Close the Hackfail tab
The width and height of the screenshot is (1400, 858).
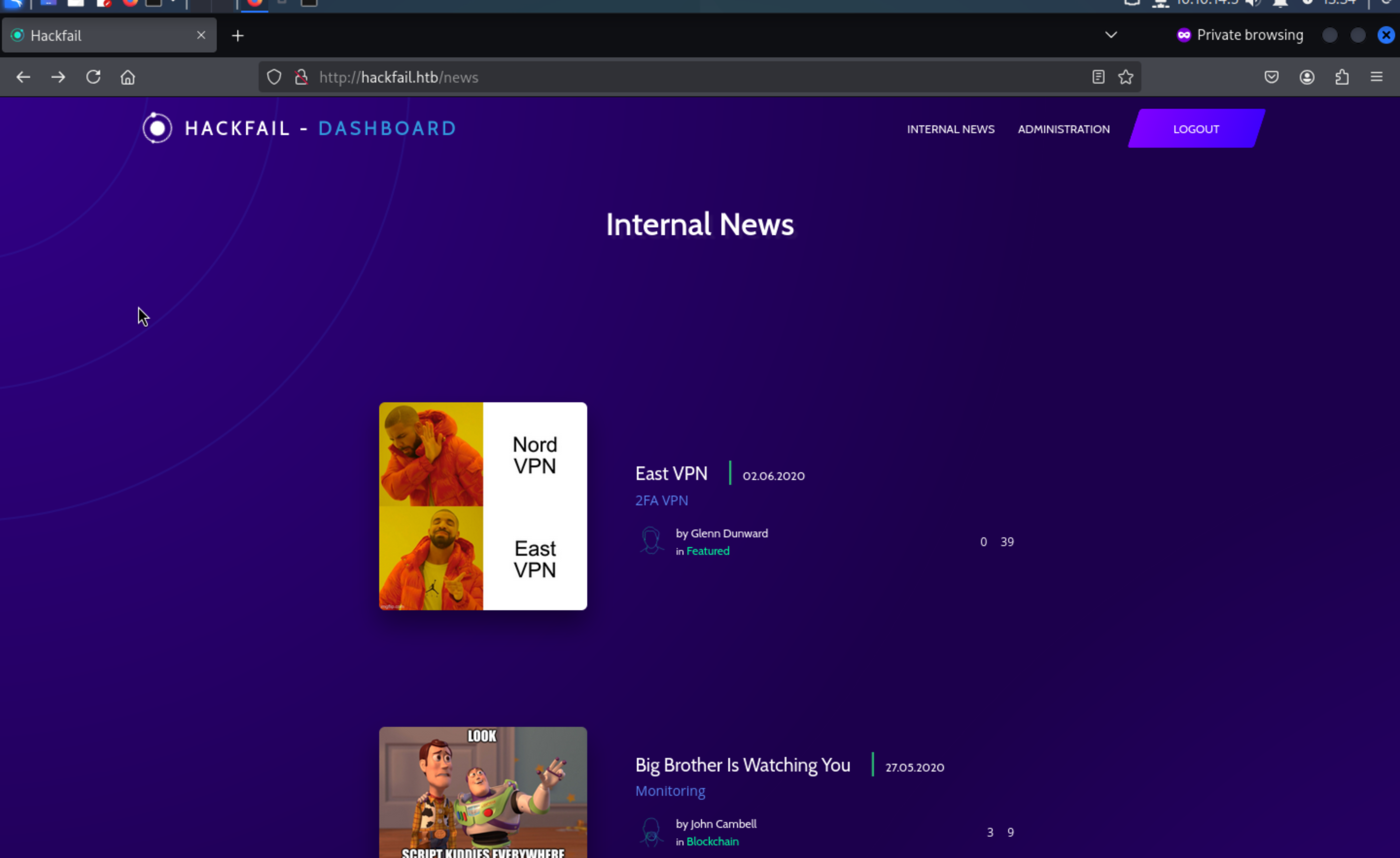201,35
